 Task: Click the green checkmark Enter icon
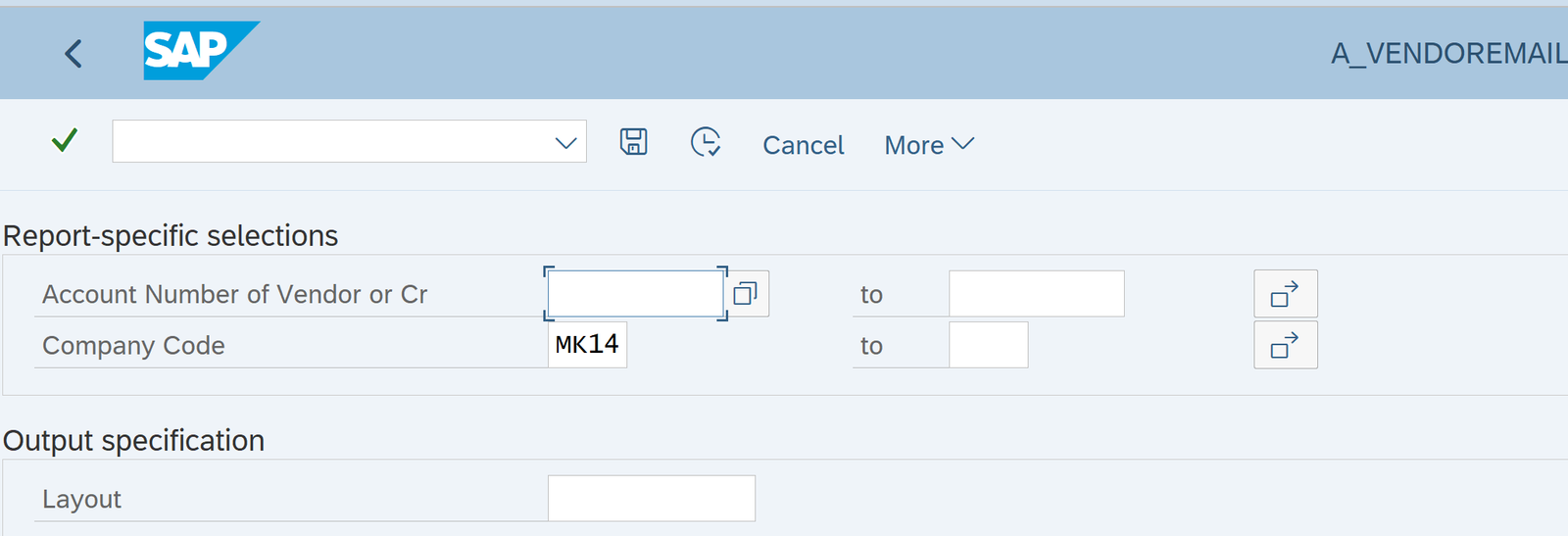click(65, 141)
